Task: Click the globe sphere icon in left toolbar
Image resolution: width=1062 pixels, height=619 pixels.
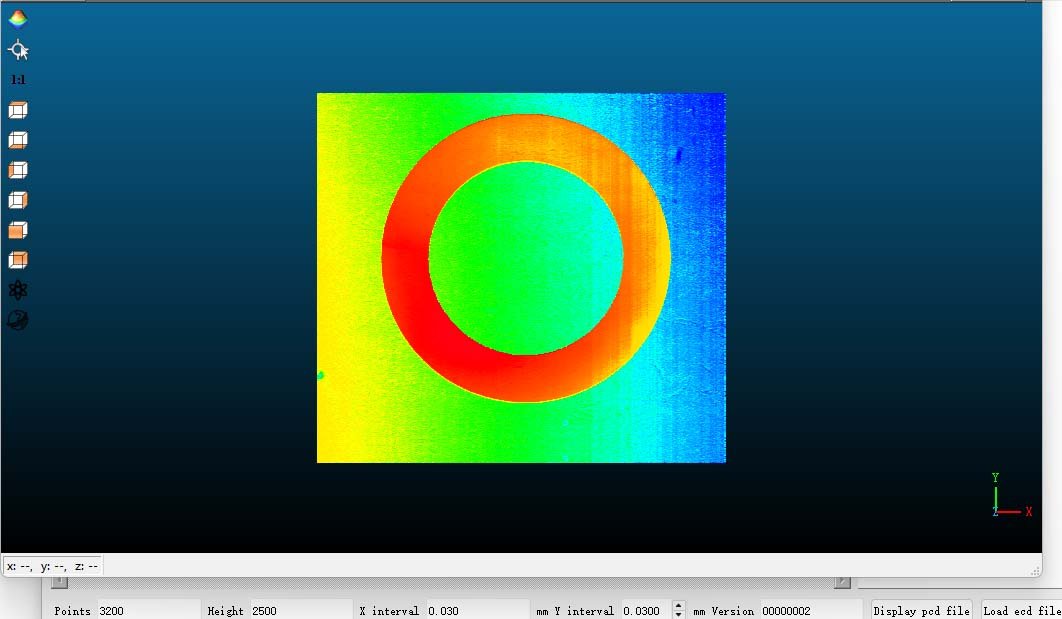Action: [18, 320]
